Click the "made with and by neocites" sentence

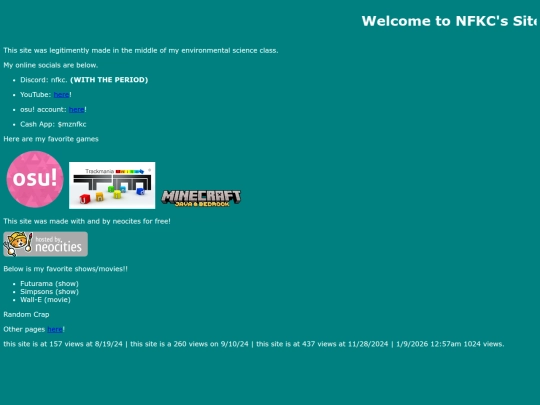click(x=87, y=221)
